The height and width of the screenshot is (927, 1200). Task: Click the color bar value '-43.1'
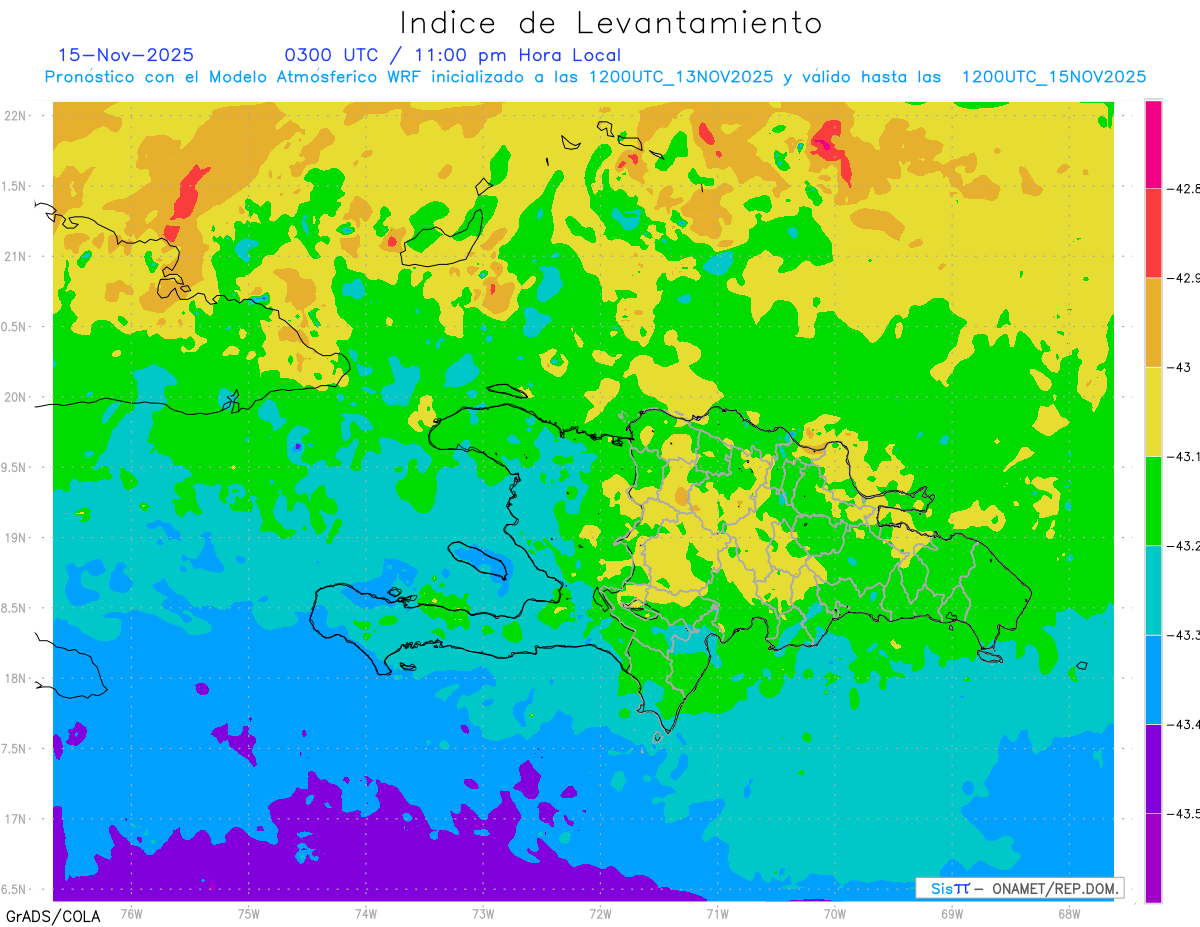point(1182,457)
